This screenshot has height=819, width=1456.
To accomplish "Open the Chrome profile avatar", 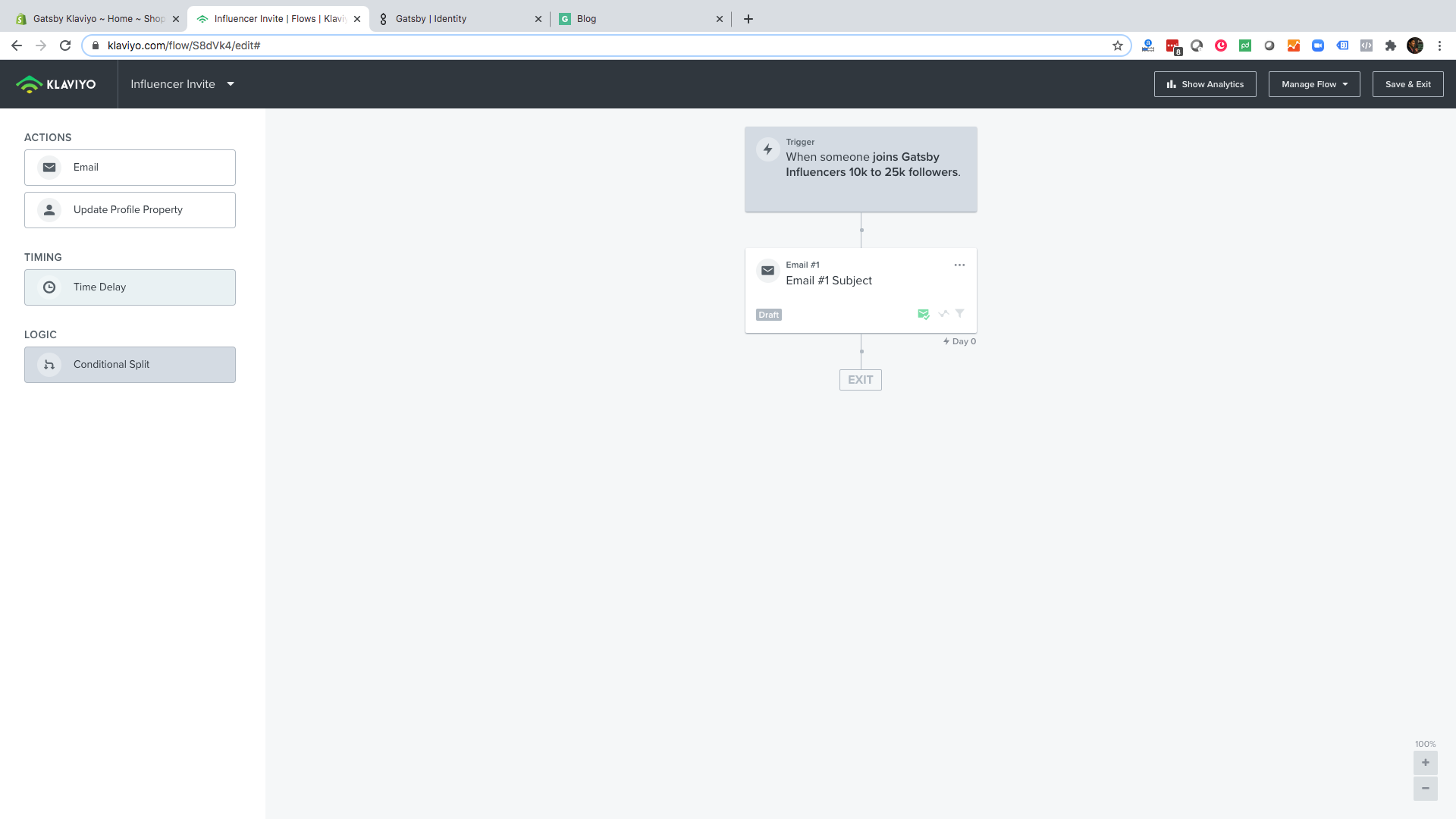I will [1415, 45].
